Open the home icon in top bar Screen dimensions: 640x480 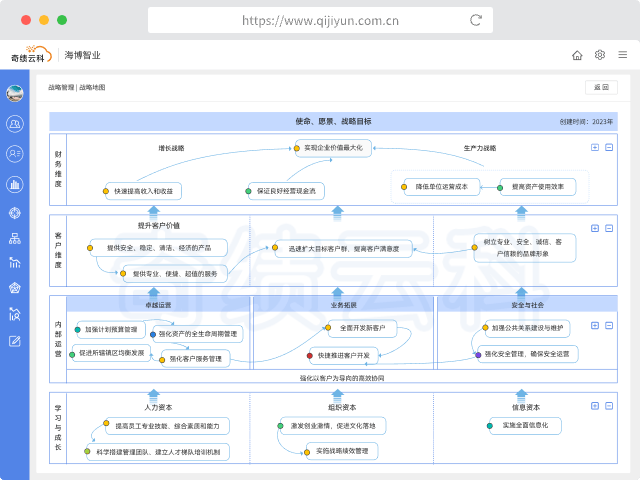tap(577, 55)
